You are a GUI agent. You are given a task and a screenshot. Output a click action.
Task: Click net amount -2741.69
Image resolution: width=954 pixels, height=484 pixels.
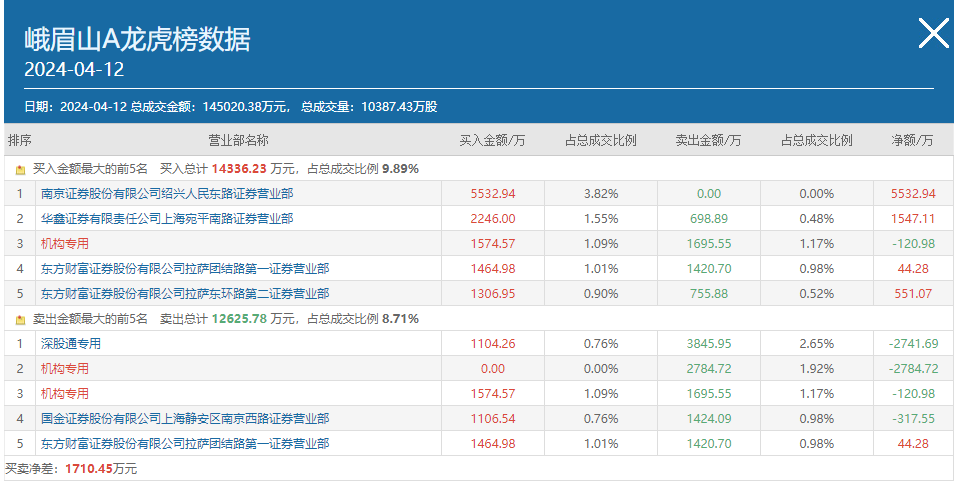(x=913, y=344)
